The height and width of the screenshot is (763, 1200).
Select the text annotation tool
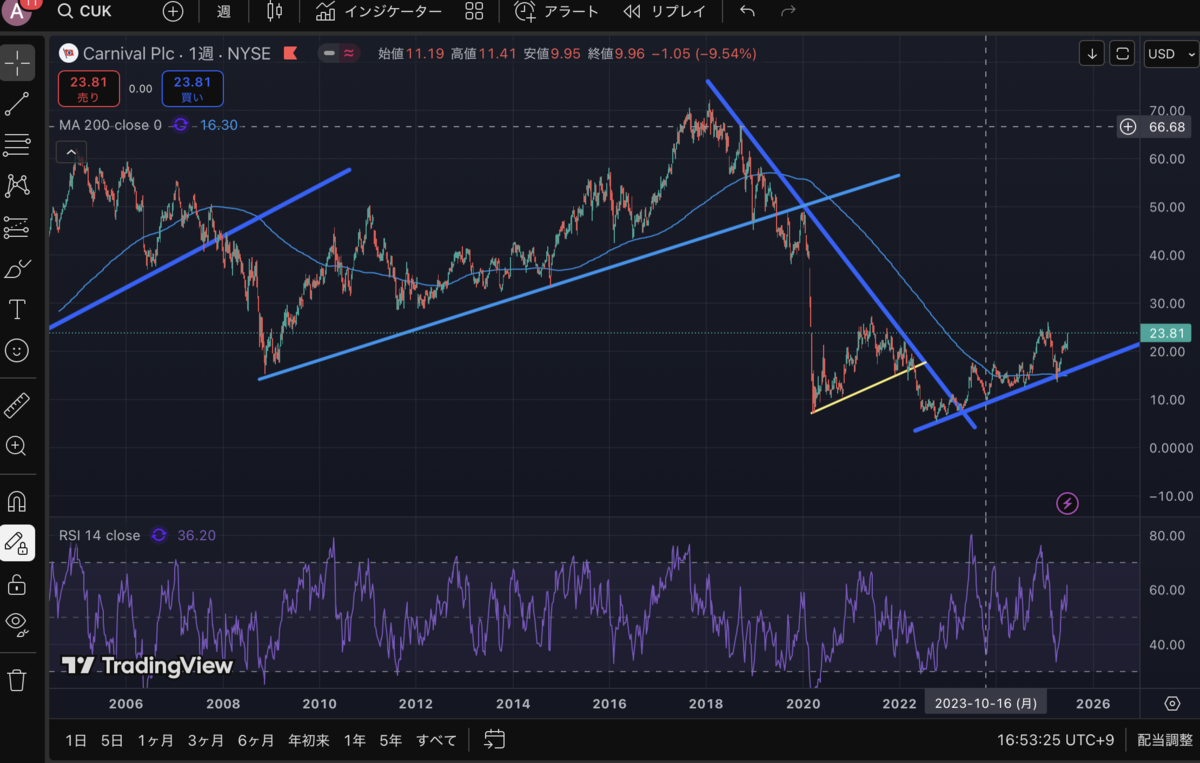(17, 309)
